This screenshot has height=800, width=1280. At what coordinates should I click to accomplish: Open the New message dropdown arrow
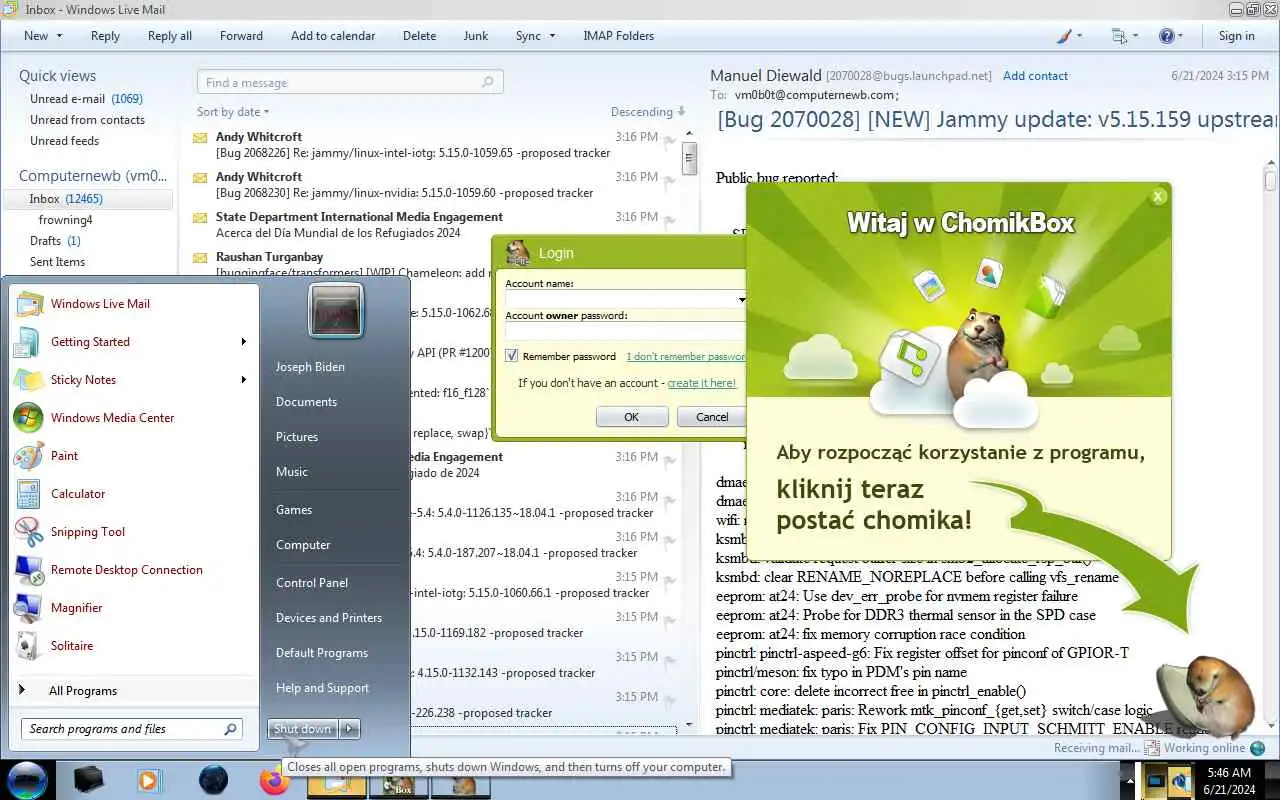[59, 36]
